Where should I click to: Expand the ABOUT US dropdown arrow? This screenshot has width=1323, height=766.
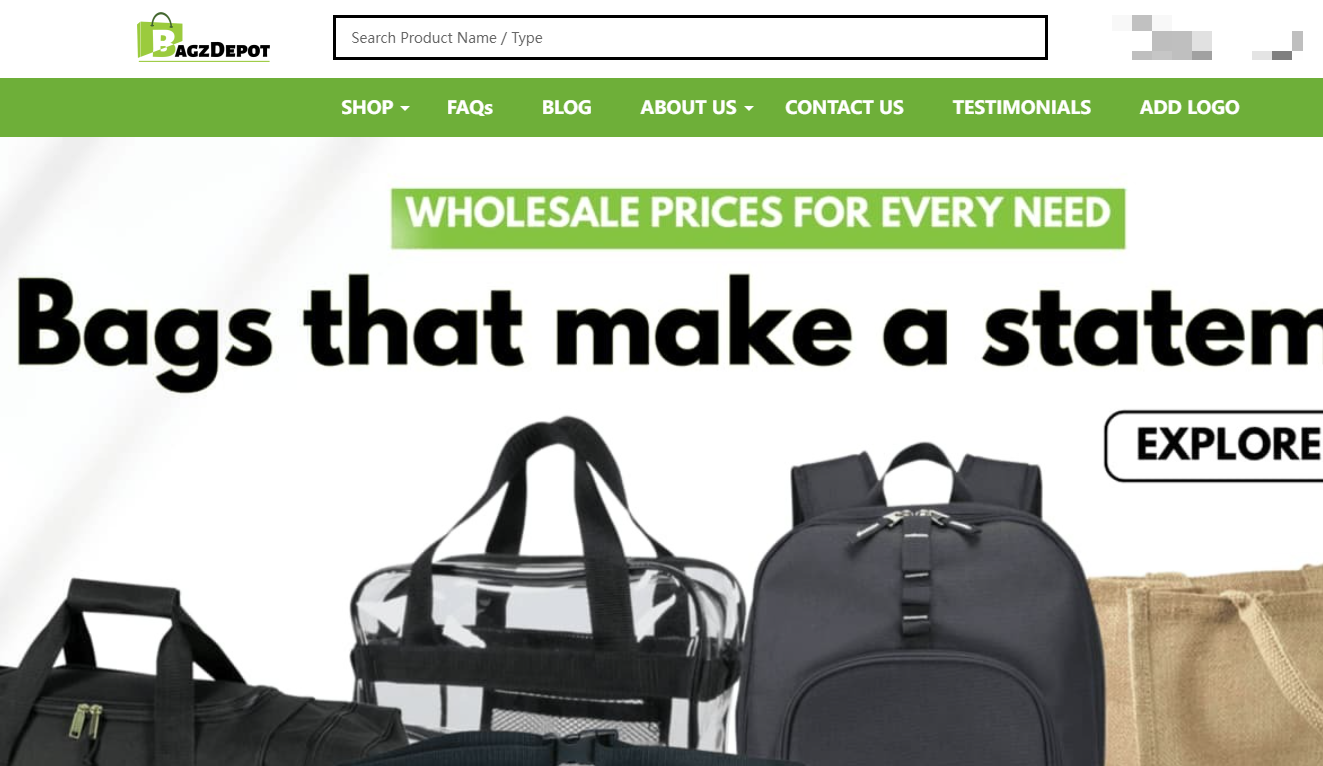(748, 108)
